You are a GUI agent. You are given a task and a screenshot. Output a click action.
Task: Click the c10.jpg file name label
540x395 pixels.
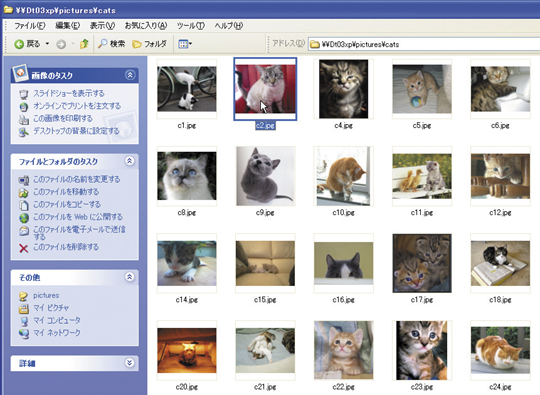(343, 213)
